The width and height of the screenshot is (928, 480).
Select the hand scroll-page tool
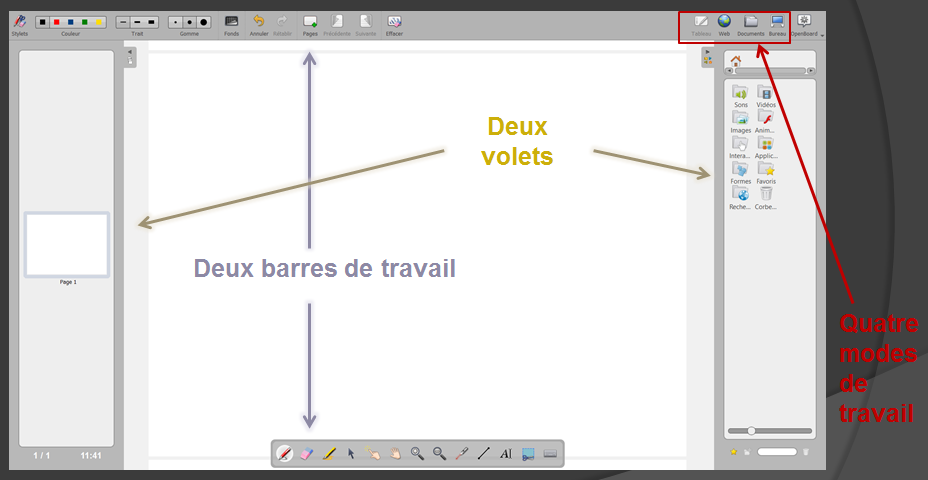pyautogui.click(x=395, y=454)
